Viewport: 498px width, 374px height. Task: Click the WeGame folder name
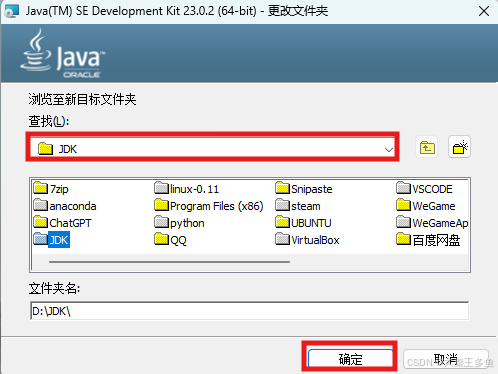pyautogui.click(x=434, y=206)
